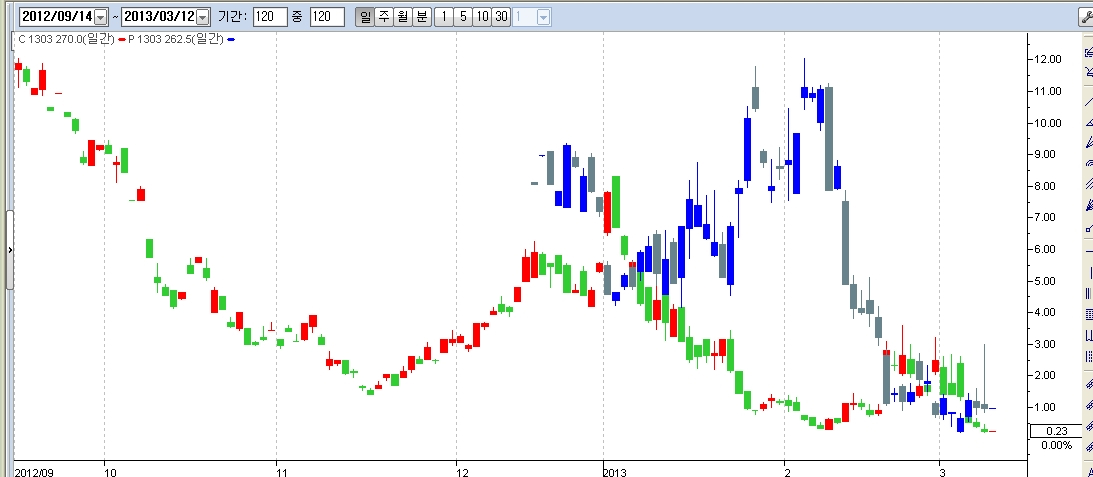Expand the combo box right of the 30 button
The height and width of the screenshot is (477, 1093).
tap(543, 17)
